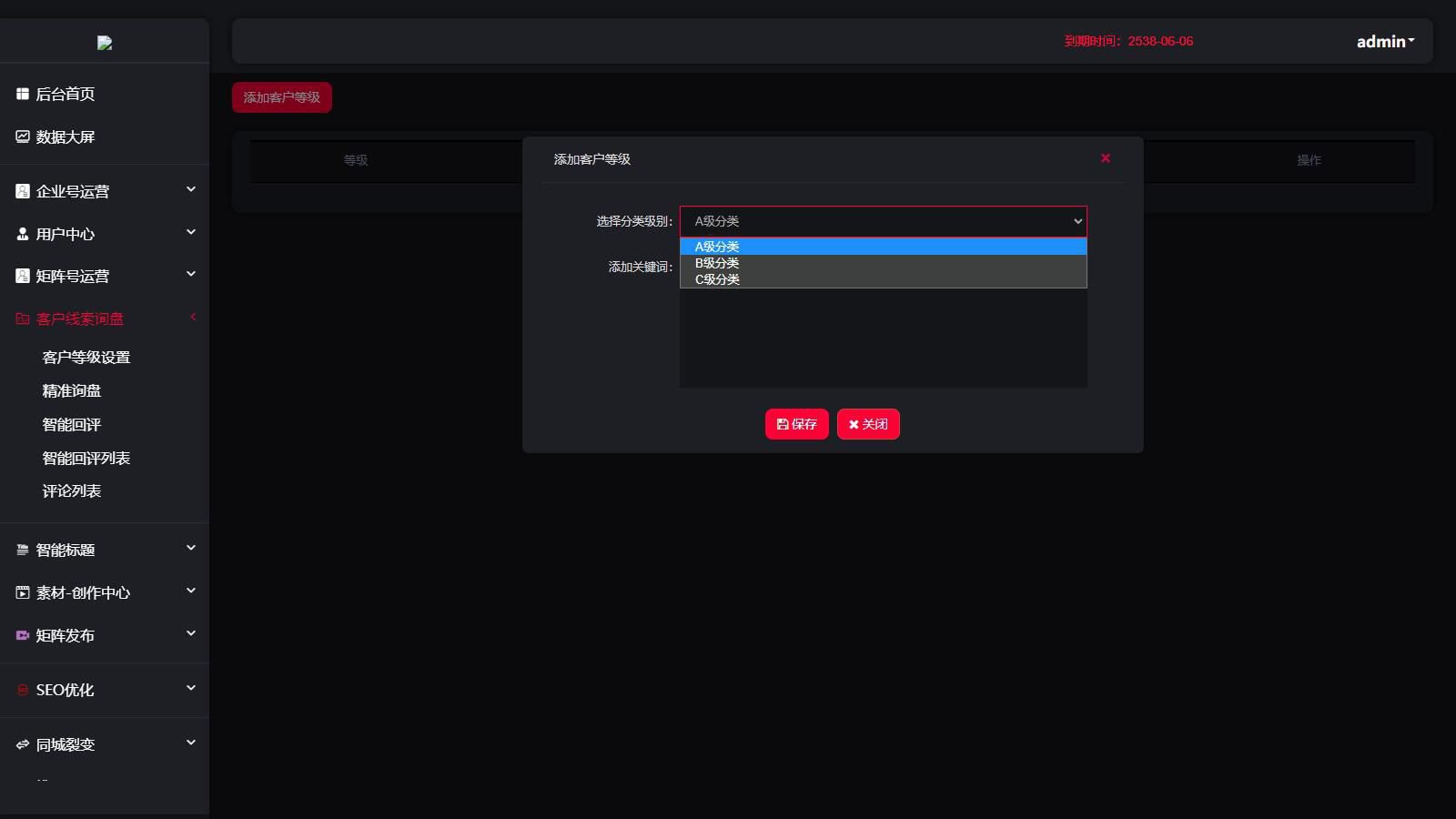Open the admin user dropdown
1456x819 pixels.
click(x=1385, y=41)
